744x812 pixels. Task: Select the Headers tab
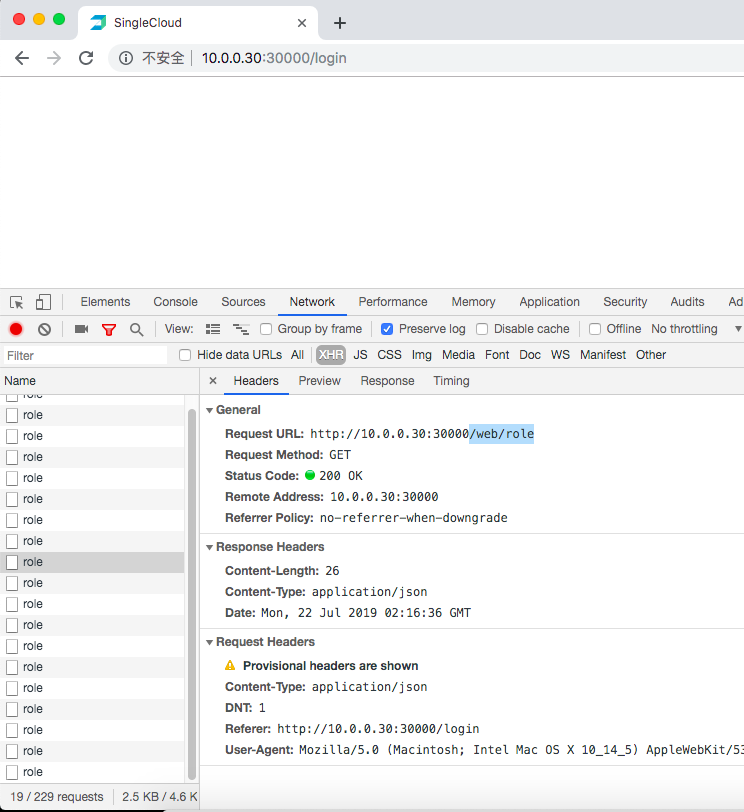pyautogui.click(x=256, y=381)
